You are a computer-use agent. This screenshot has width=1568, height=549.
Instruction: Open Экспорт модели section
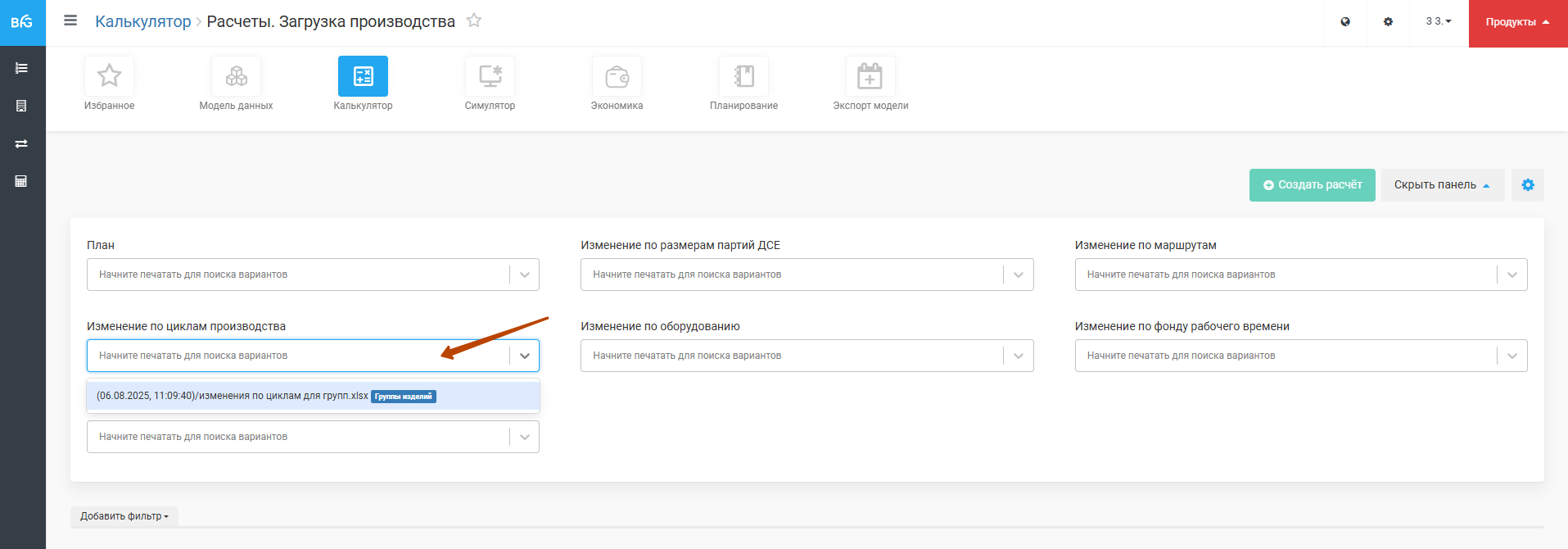pyautogui.click(x=870, y=84)
